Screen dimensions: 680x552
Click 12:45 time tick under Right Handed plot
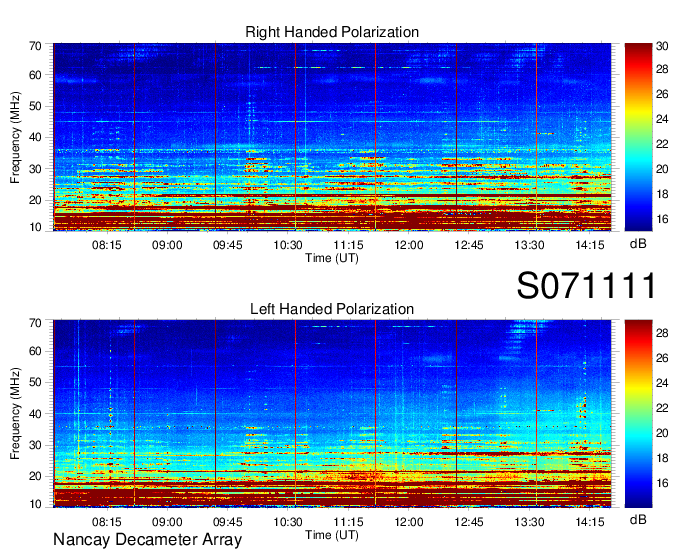[469, 245]
